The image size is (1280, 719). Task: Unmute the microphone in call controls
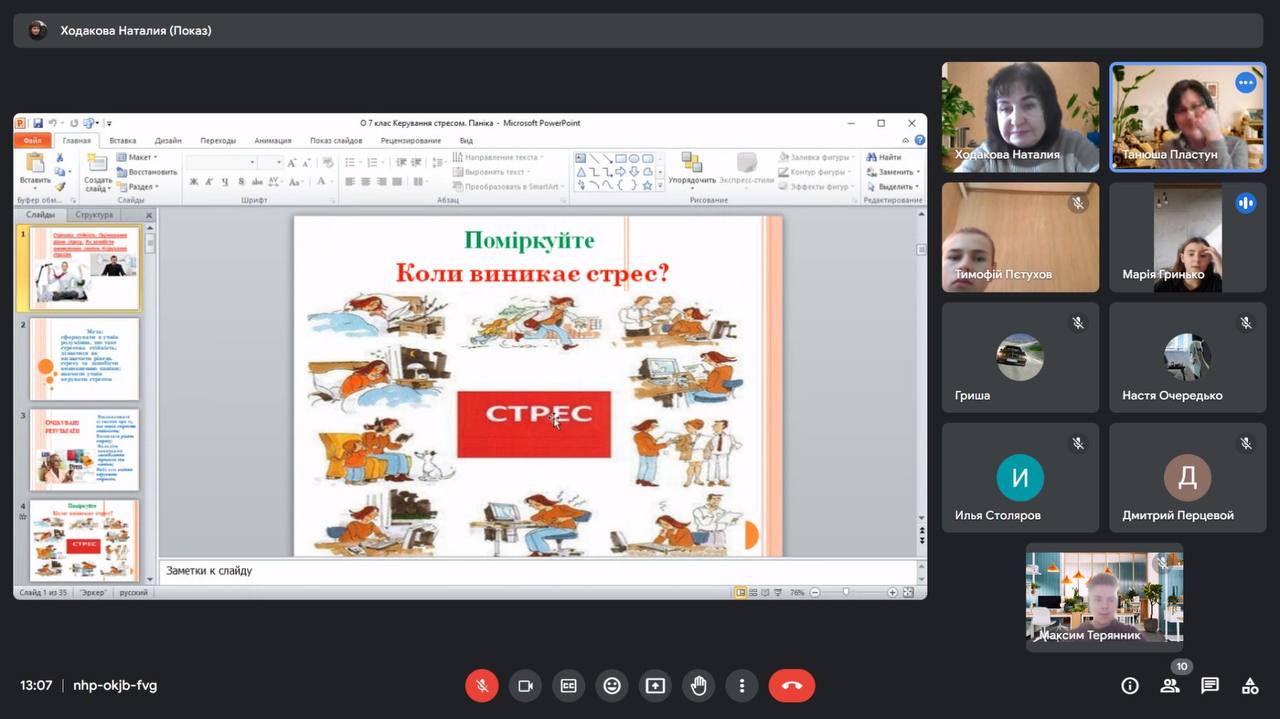point(481,686)
